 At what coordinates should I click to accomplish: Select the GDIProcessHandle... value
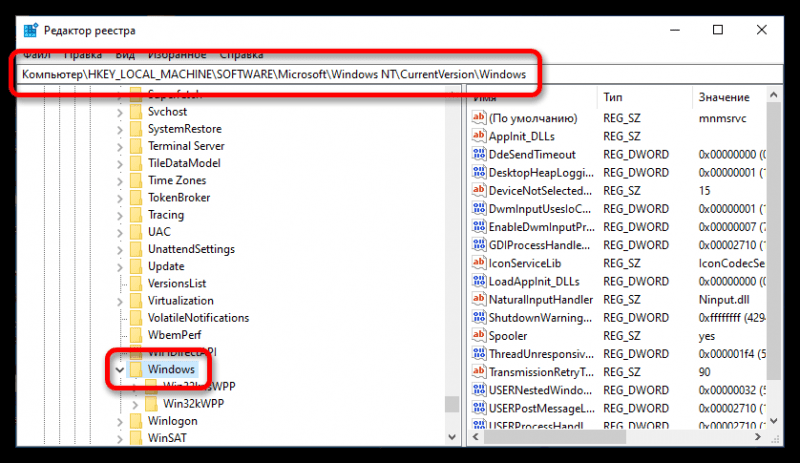pos(539,245)
